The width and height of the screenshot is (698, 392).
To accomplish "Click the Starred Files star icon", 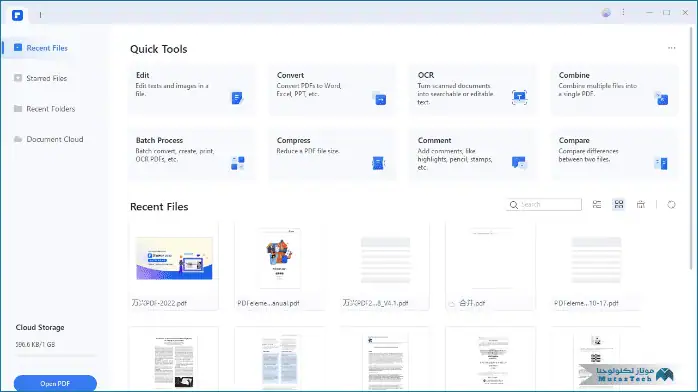I will [18, 78].
